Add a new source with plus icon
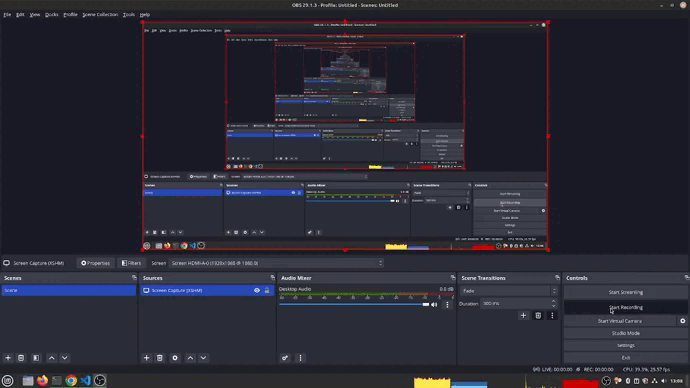 click(x=147, y=358)
